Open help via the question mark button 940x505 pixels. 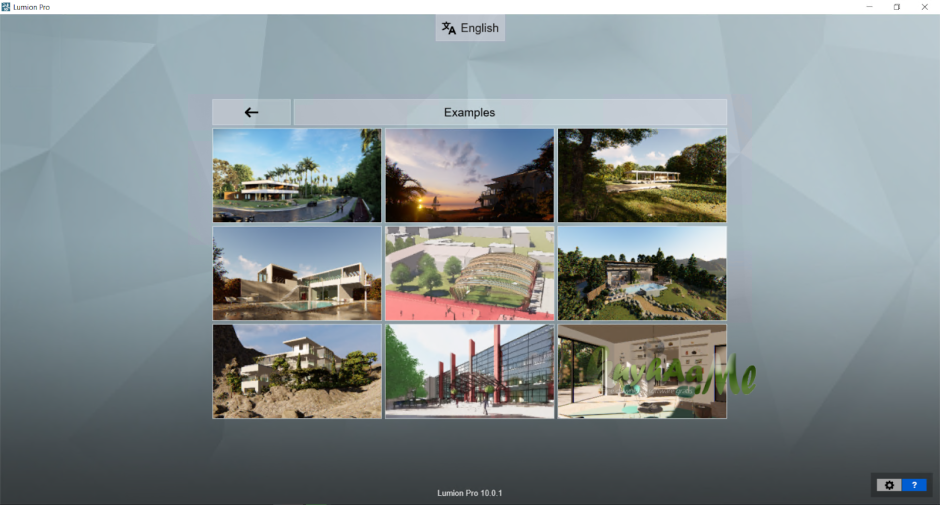914,485
